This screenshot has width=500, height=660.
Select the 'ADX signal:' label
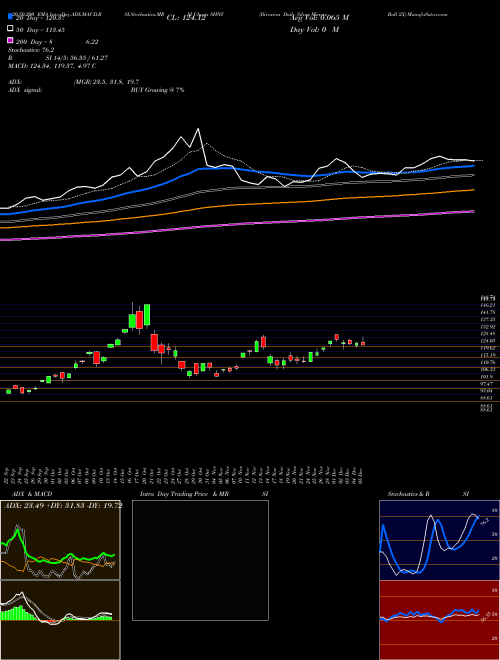(24, 90)
